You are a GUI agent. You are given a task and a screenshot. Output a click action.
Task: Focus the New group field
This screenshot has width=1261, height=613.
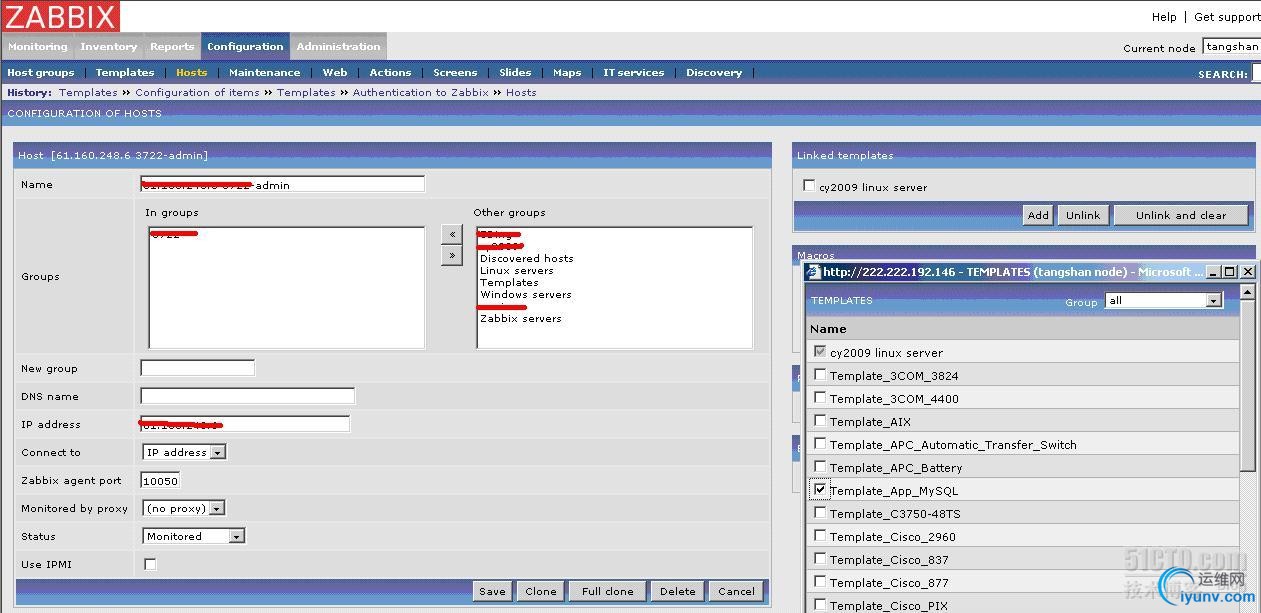pyautogui.click(x=198, y=368)
